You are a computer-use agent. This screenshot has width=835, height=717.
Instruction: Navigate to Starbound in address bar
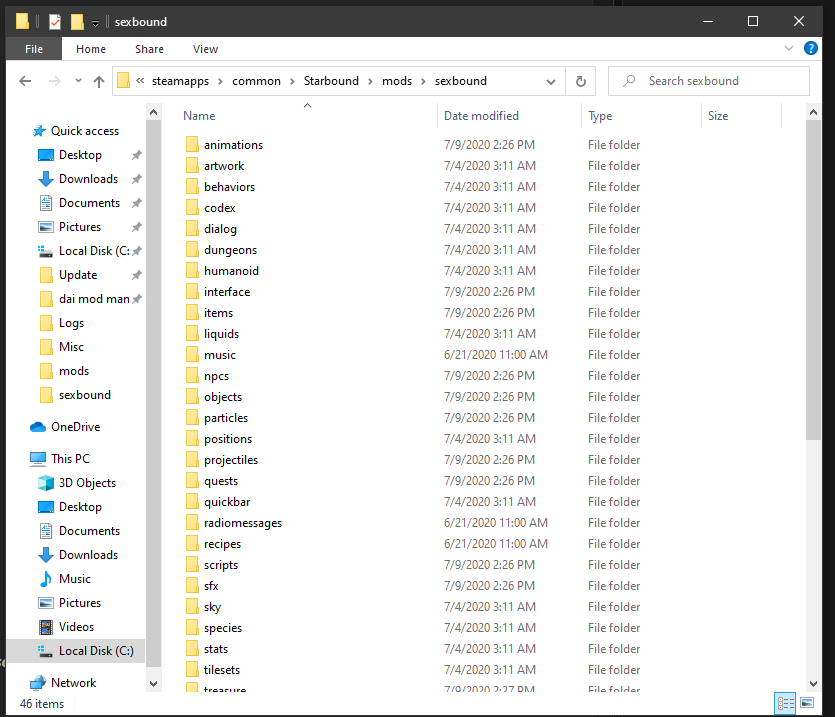[331, 81]
